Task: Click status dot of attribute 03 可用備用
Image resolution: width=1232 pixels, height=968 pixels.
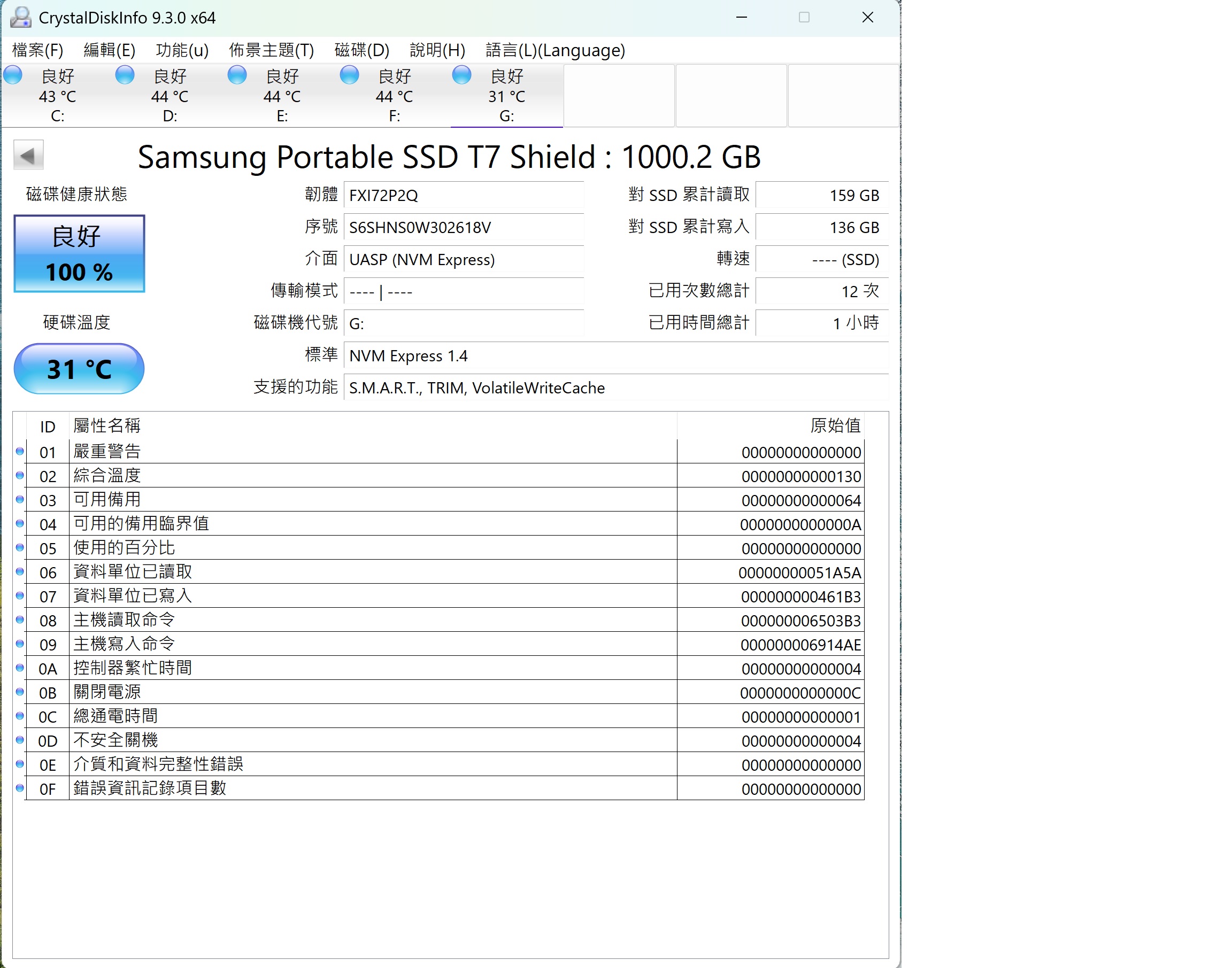Action: pos(20,500)
